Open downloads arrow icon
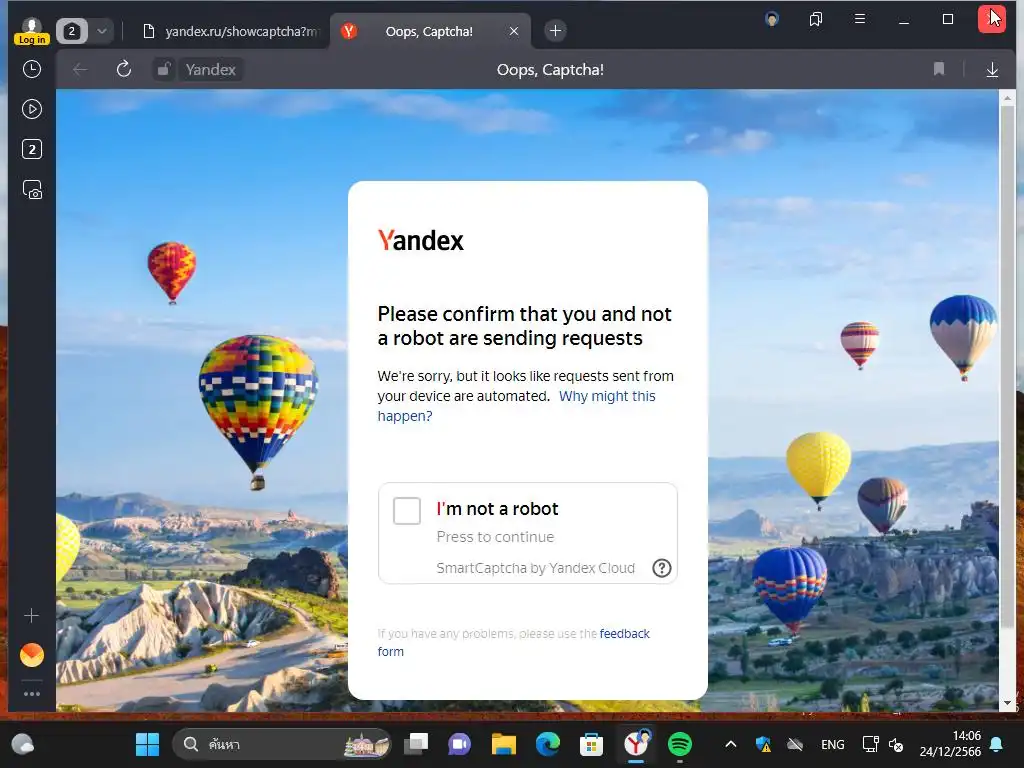The width and height of the screenshot is (1024, 768). 992,69
